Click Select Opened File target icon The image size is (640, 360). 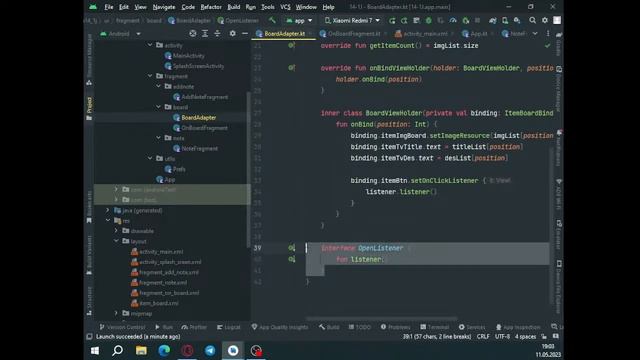point(193,33)
